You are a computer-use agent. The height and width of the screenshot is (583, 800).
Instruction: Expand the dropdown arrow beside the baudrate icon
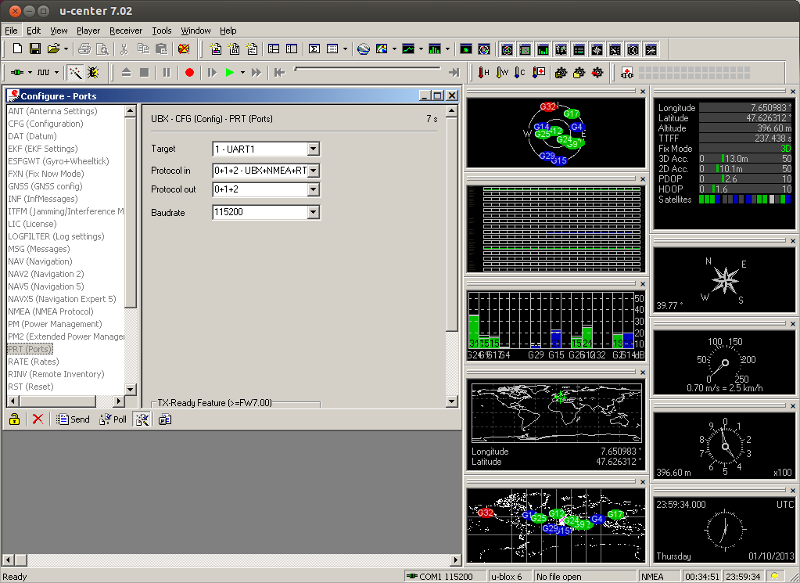pyautogui.click(x=57, y=72)
